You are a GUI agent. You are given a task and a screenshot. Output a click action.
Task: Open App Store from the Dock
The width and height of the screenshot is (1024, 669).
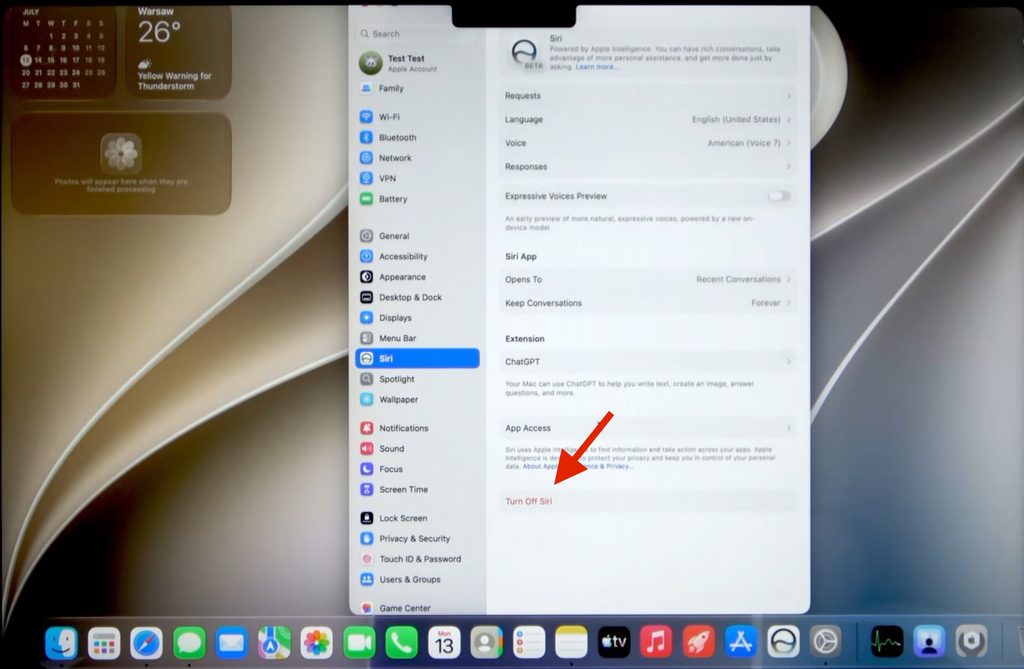[x=741, y=644]
